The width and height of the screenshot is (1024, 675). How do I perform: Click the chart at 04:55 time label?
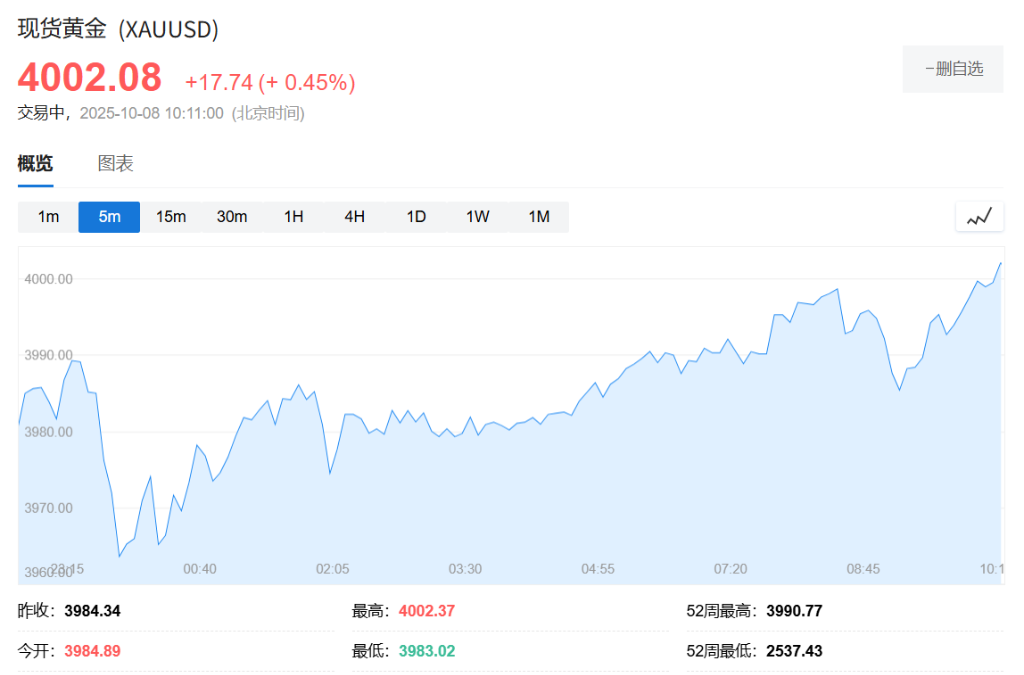tap(598, 569)
